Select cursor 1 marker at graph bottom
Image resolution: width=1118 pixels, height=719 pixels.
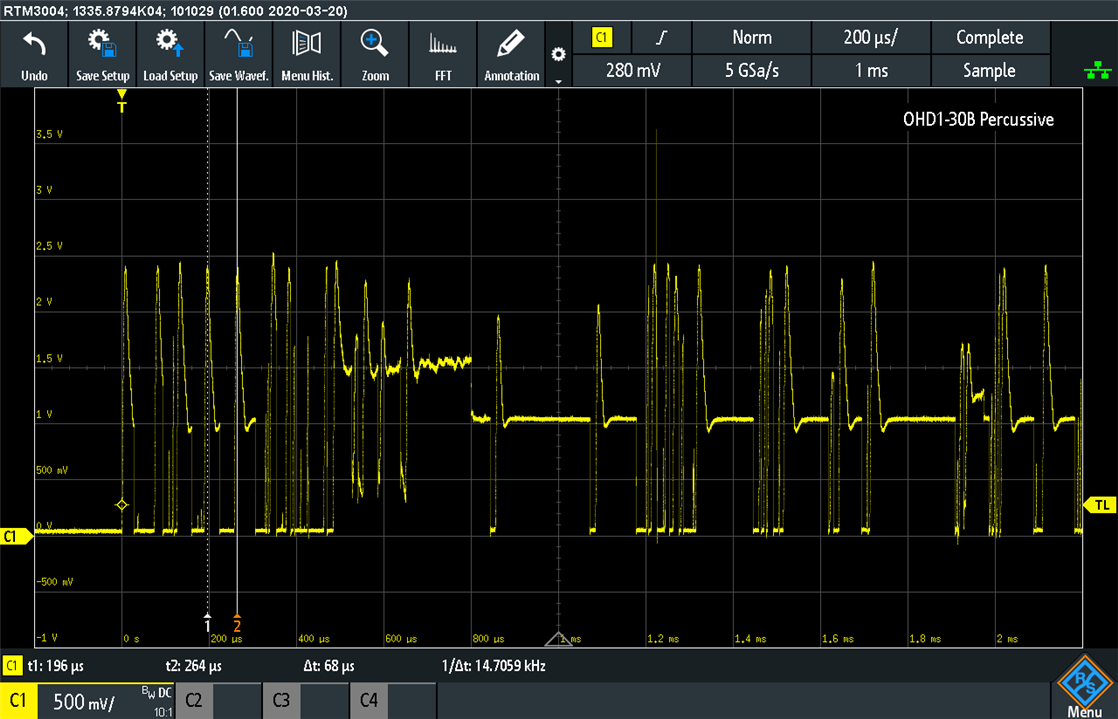(207, 621)
